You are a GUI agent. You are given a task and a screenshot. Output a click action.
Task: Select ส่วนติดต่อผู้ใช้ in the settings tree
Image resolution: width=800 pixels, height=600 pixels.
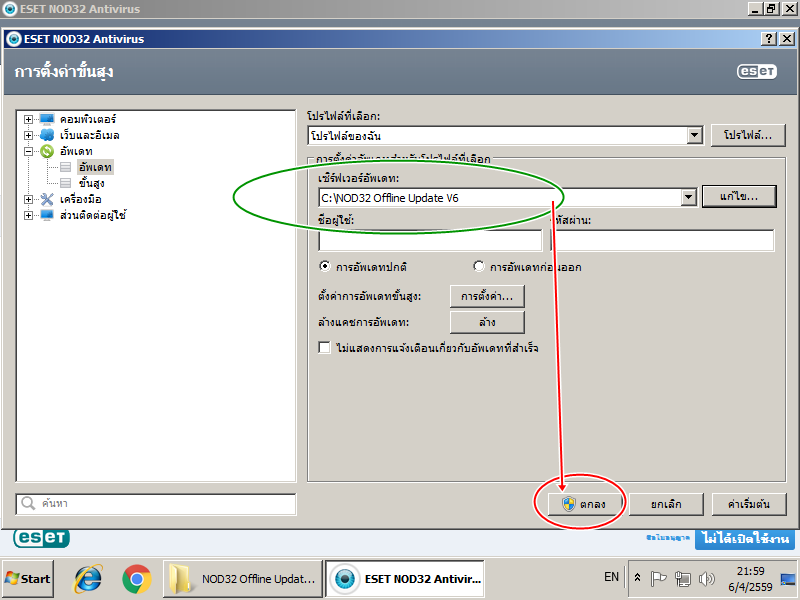point(93,215)
